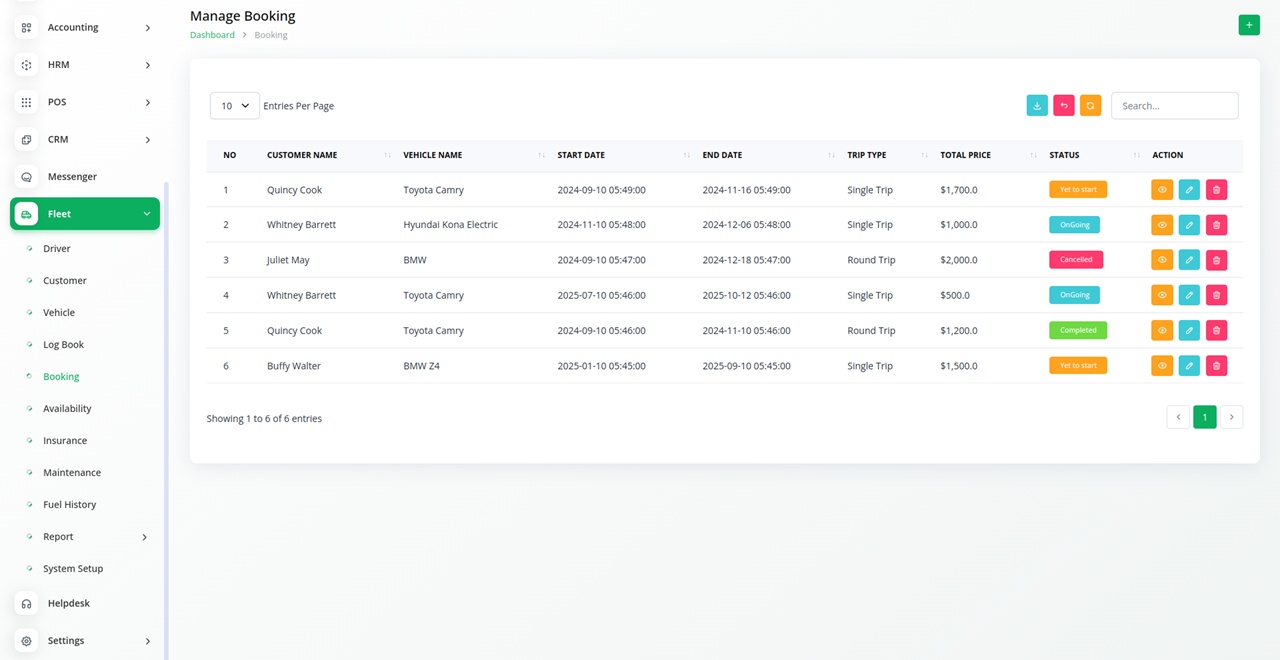Click the Messenger chat icon

pyautogui.click(x=26, y=177)
